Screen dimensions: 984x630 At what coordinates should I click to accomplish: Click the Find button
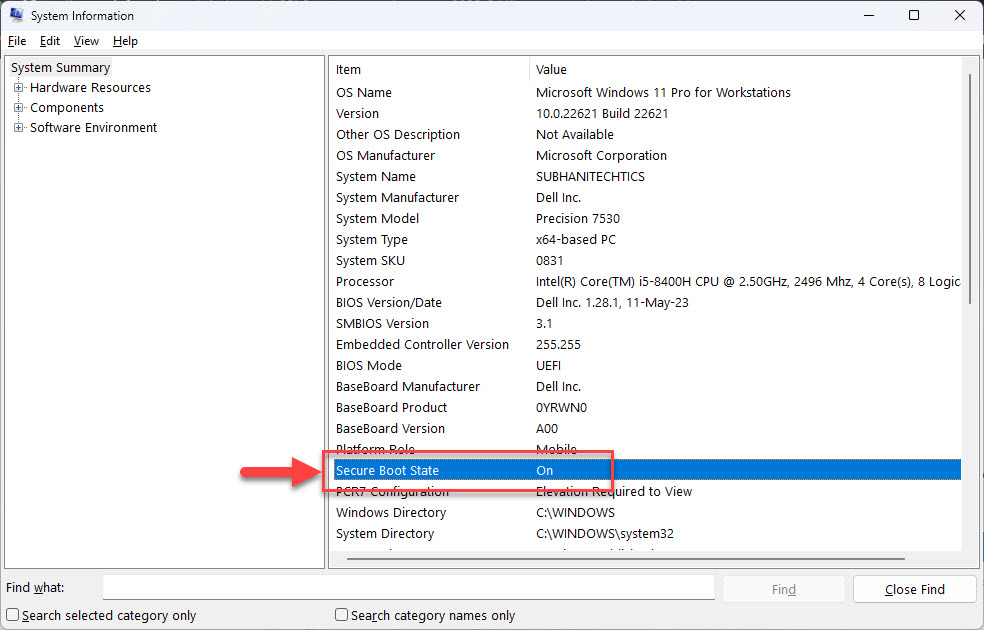[x=783, y=589]
